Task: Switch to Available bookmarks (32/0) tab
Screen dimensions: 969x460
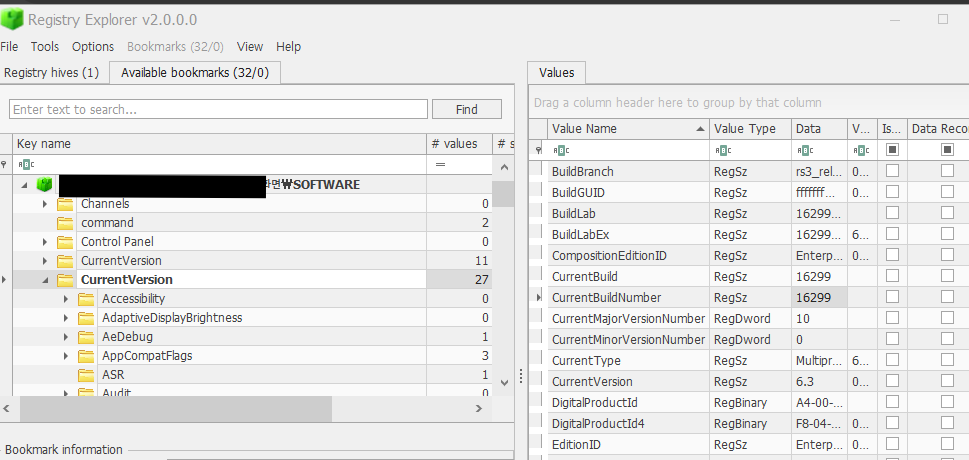Action: 195,73
